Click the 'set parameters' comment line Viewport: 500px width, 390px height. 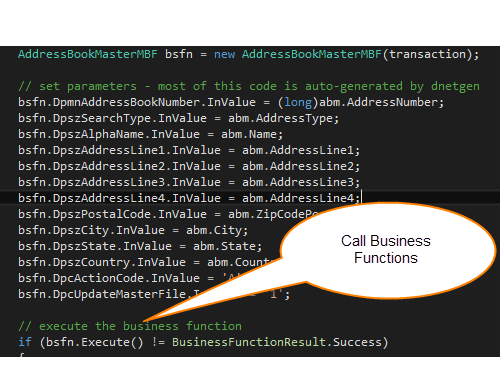(249, 86)
